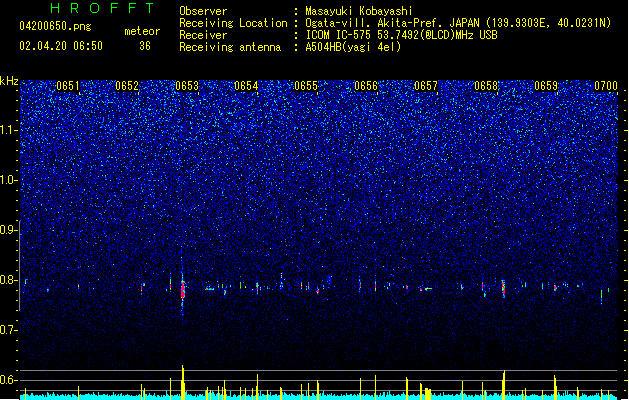The width and height of the screenshot is (629, 400).
Task: Click the 0.6 kHz axis label
Action: click(x=9, y=380)
